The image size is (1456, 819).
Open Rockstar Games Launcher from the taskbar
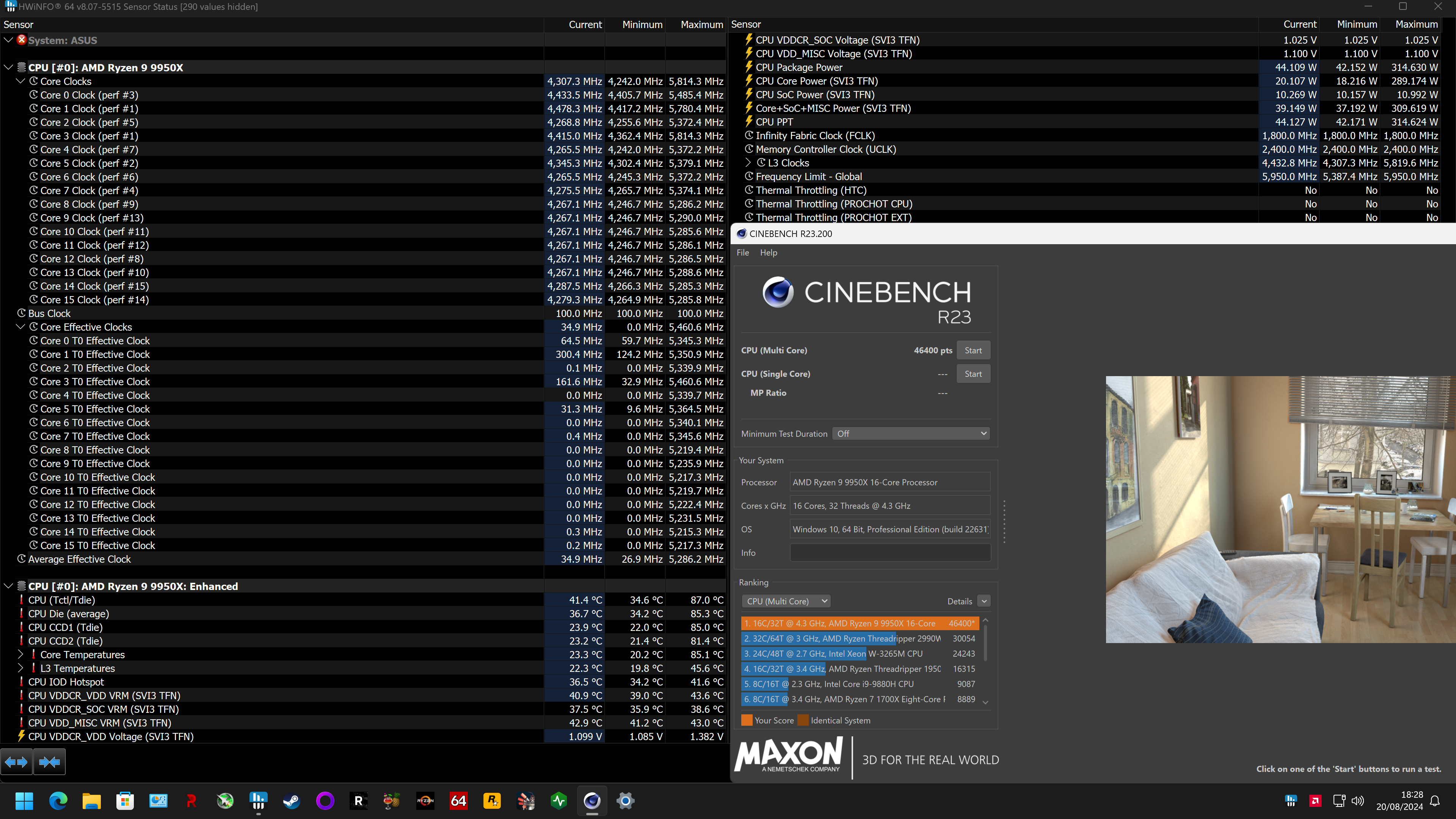tap(492, 800)
